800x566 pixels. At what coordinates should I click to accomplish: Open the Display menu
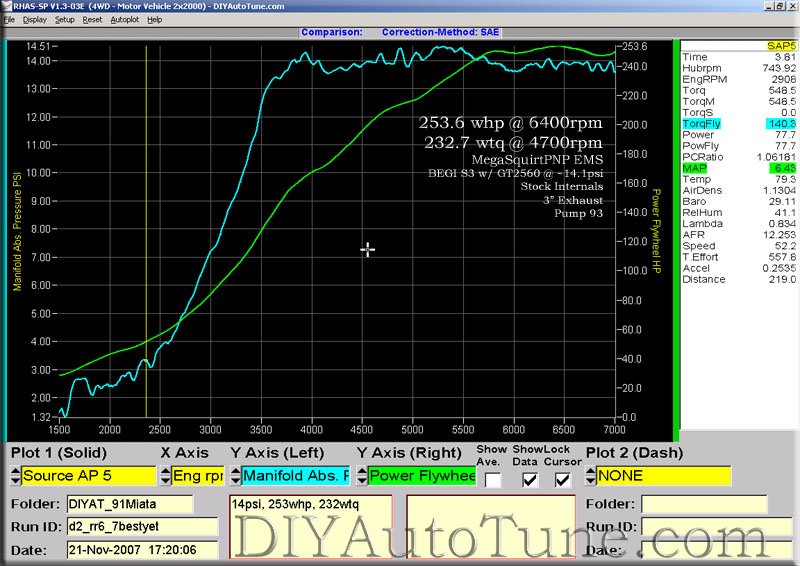pyautogui.click(x=34, y=19)
